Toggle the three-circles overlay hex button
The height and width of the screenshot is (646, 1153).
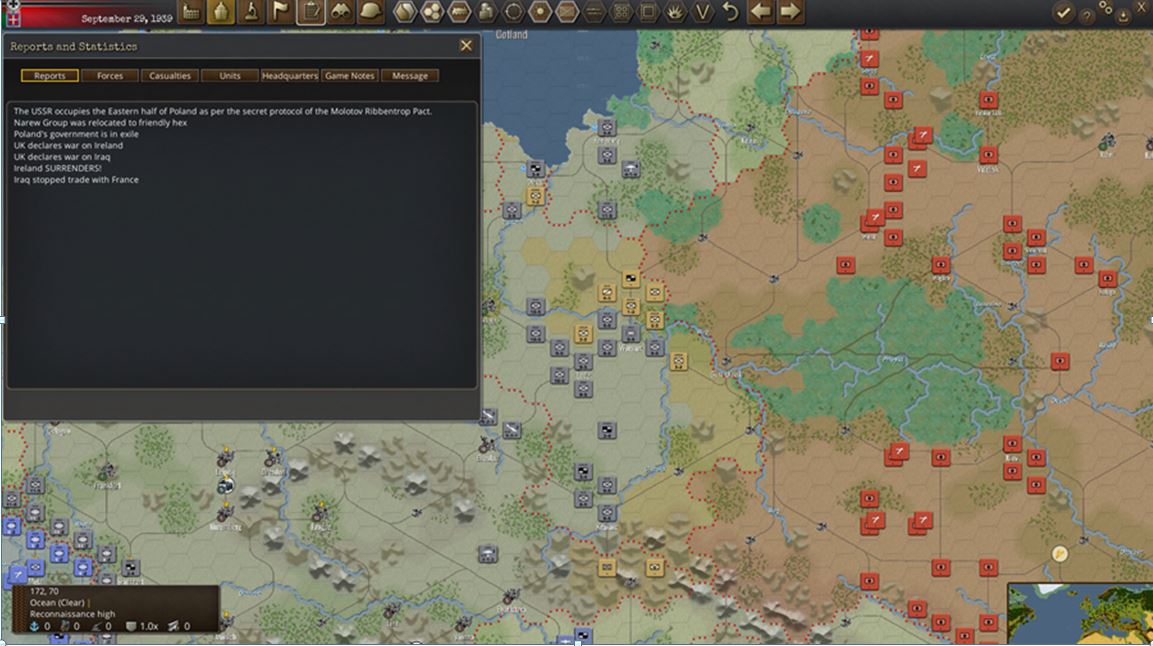click(x=432, y=12)
